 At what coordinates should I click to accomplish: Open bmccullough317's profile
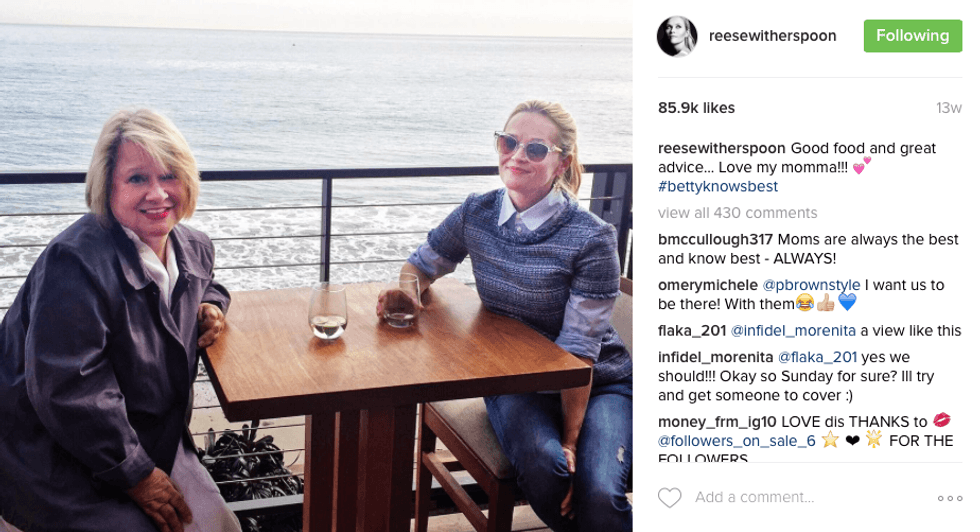click(x=714, y=240)
